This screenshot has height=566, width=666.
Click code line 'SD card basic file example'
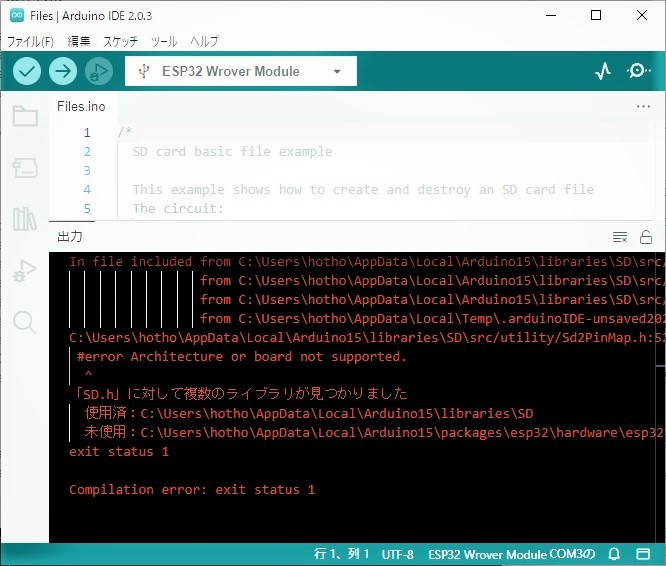click(x=232, y=152)
